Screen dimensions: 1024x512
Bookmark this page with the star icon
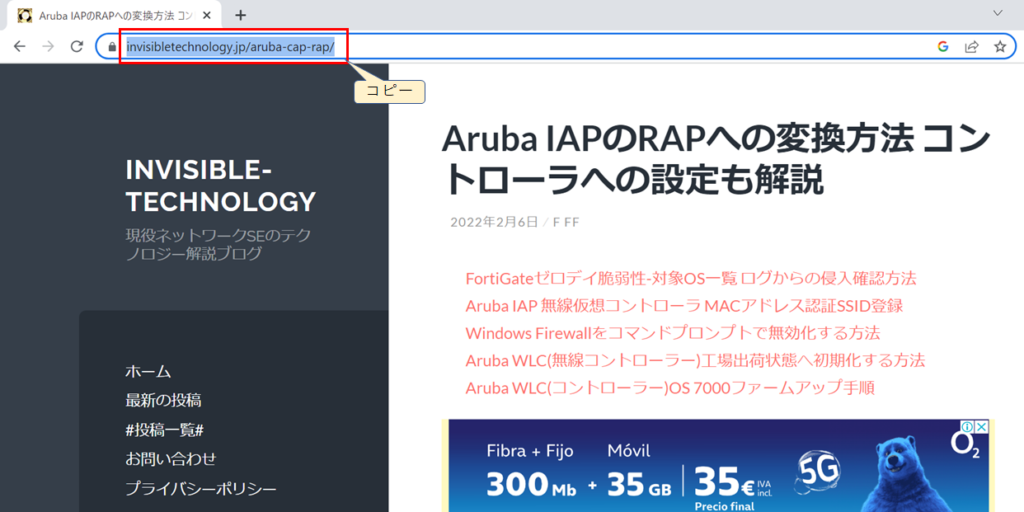pyautogui.click(x=999, y=46)
